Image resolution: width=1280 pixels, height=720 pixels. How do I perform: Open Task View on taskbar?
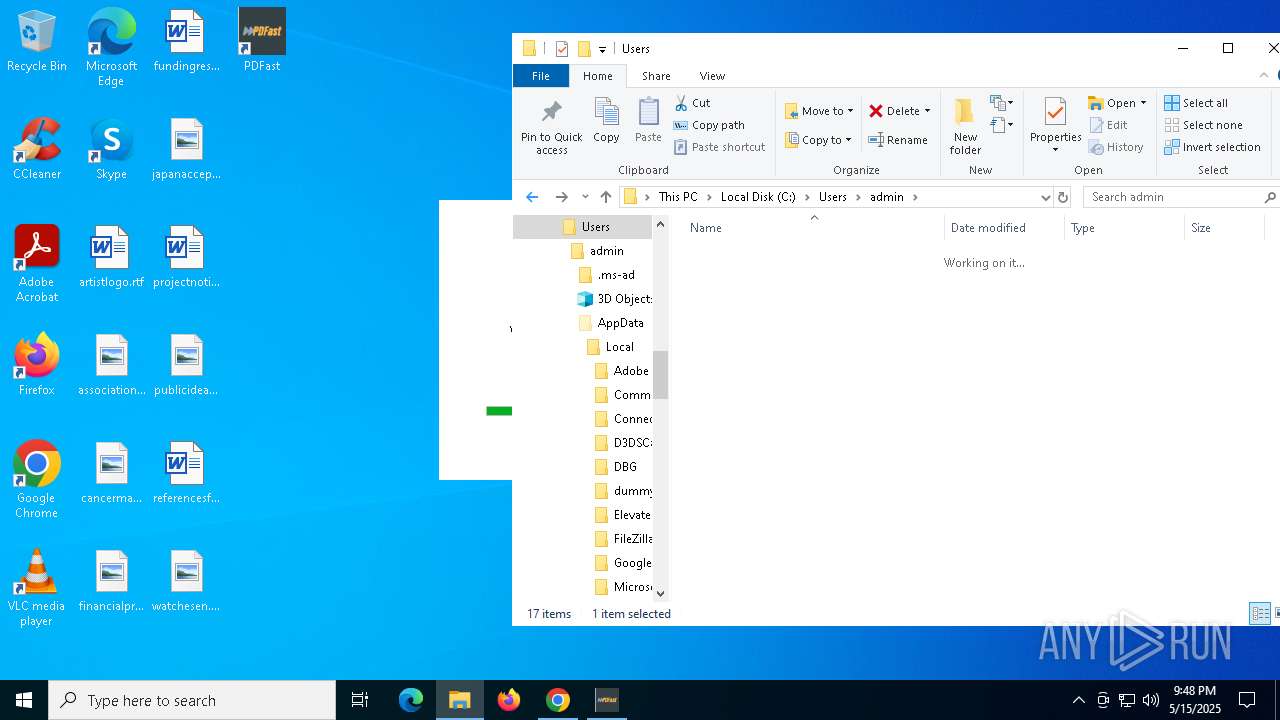(x=360, y=700)
